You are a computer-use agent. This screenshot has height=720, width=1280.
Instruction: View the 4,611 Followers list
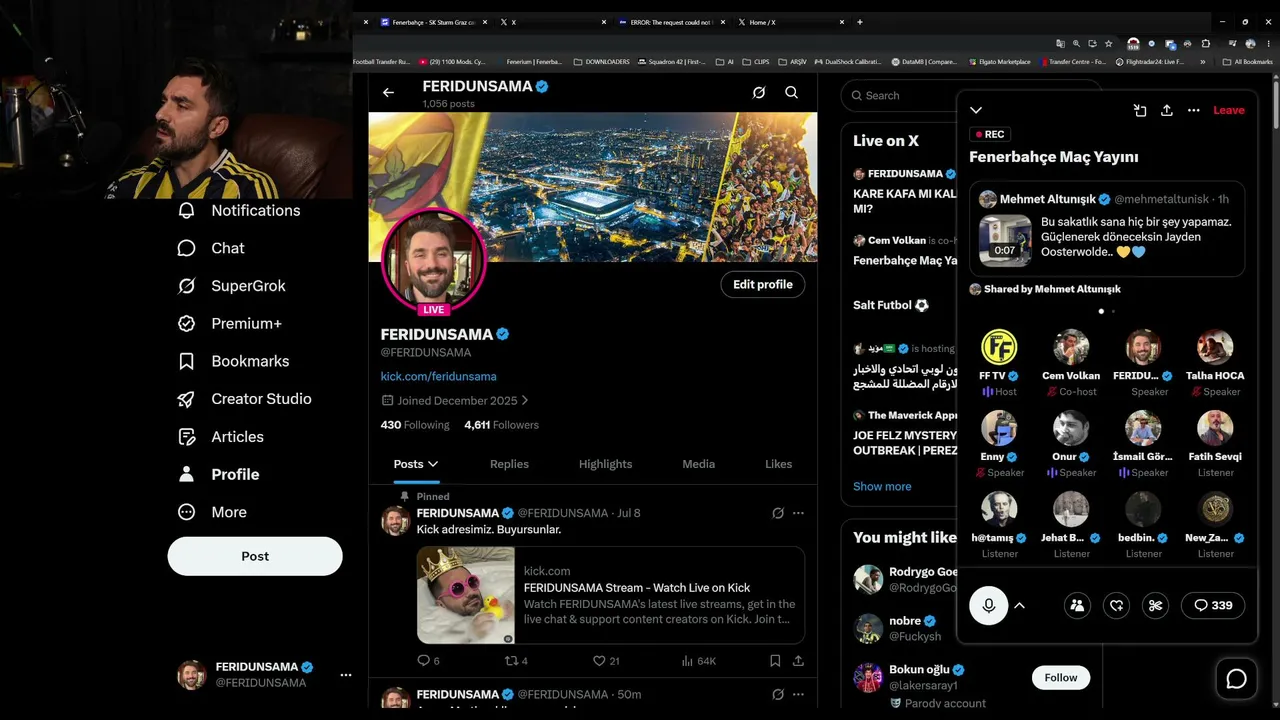click(501, 425)
